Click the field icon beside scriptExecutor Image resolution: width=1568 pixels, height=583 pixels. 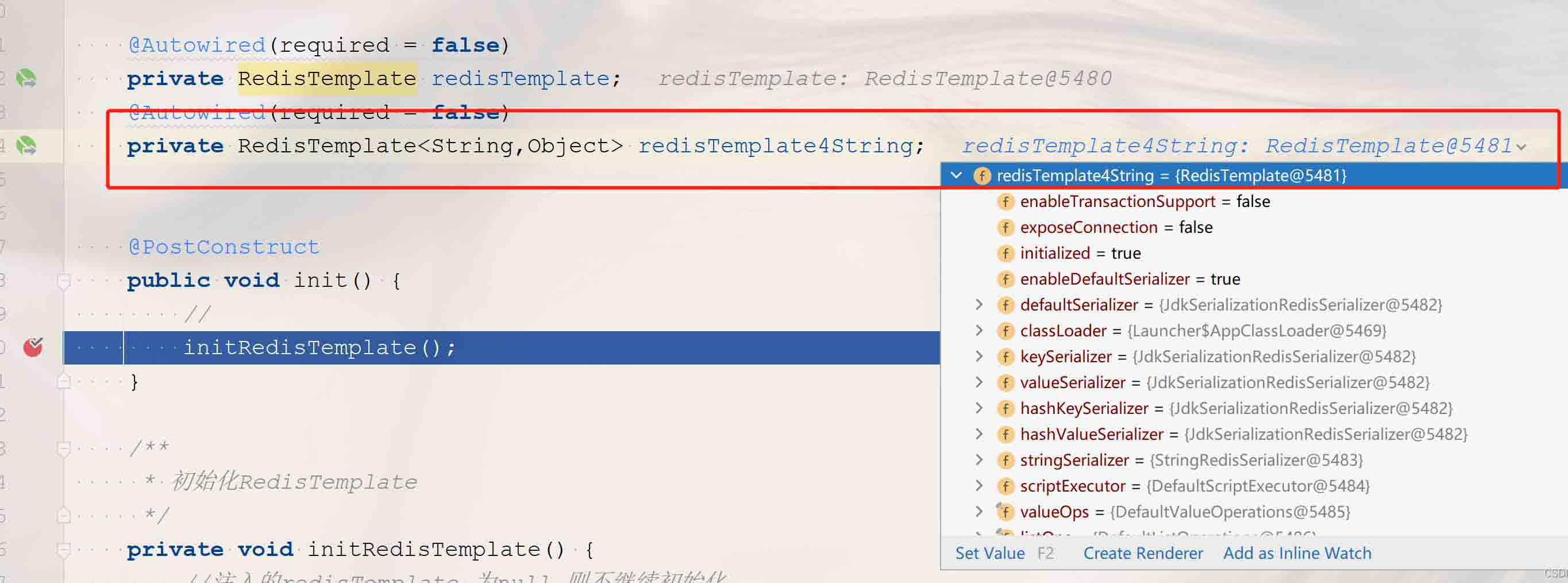(1005, 486)
